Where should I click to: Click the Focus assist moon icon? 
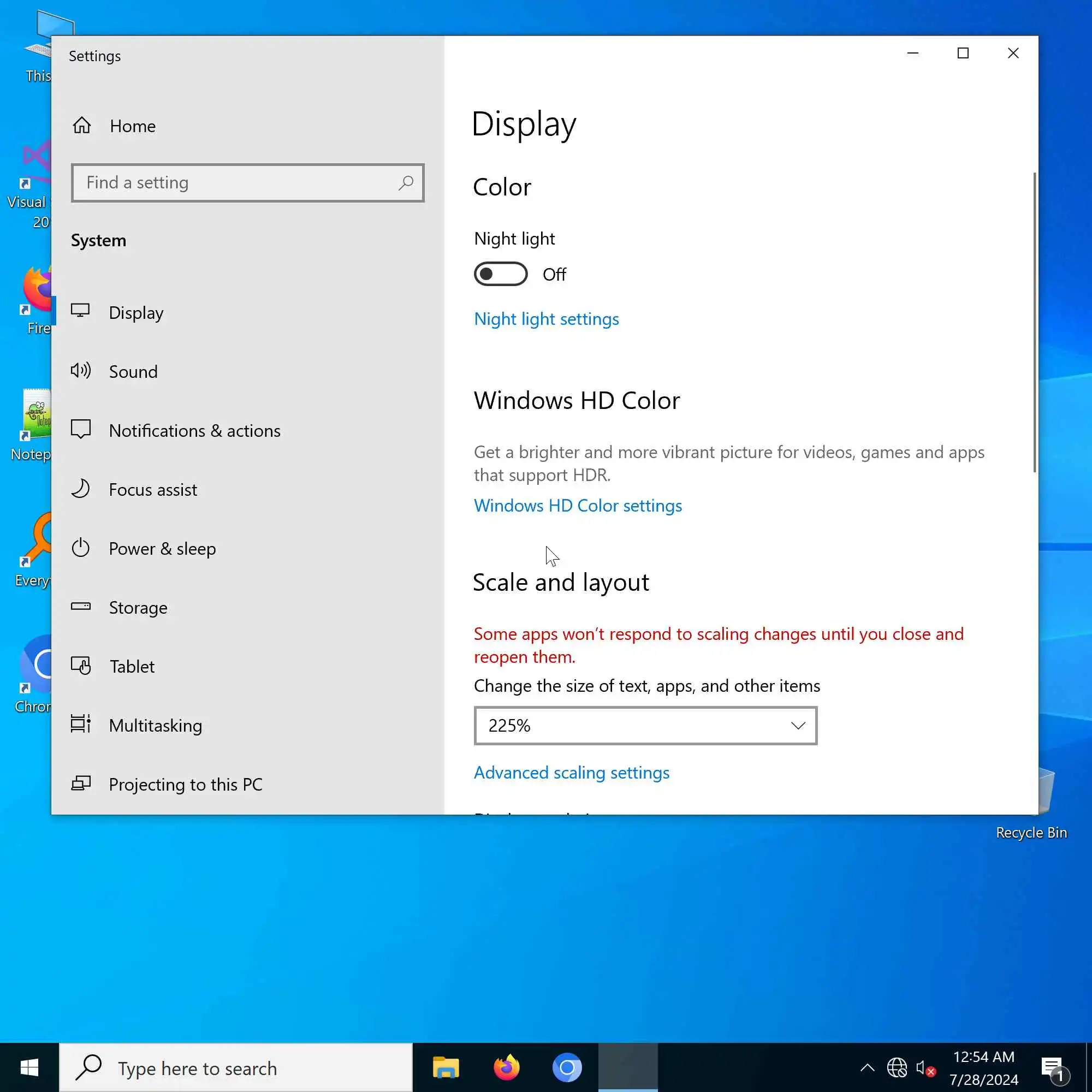click(x=80, y=489)
